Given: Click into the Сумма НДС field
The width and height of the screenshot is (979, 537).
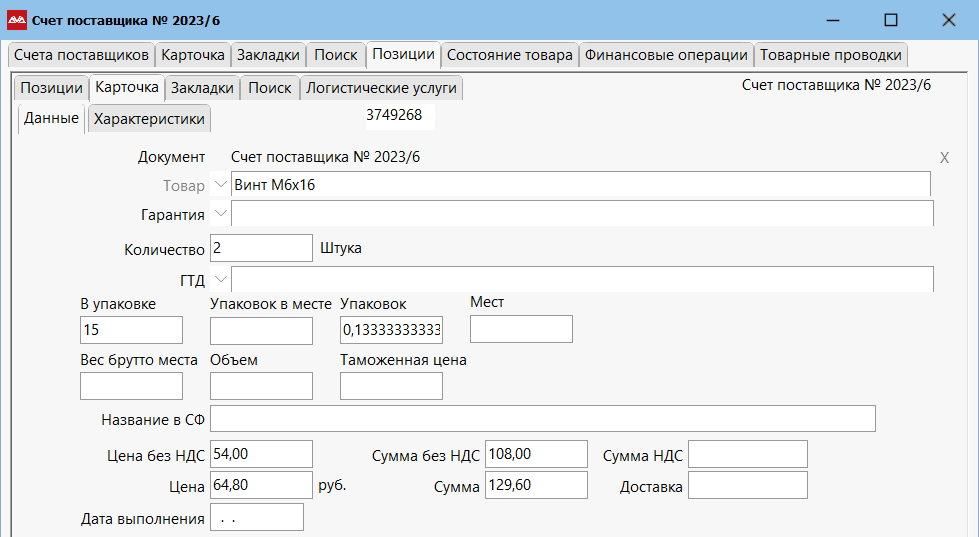Looking at the screenshot, I should click(747, 454).
